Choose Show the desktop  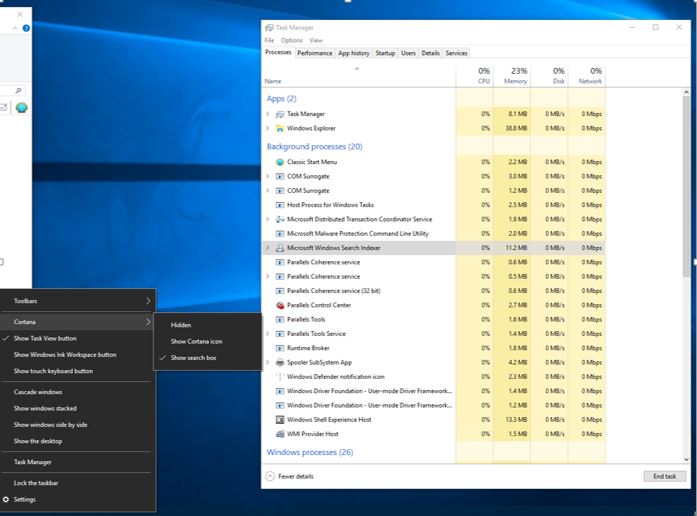[78, 441]
